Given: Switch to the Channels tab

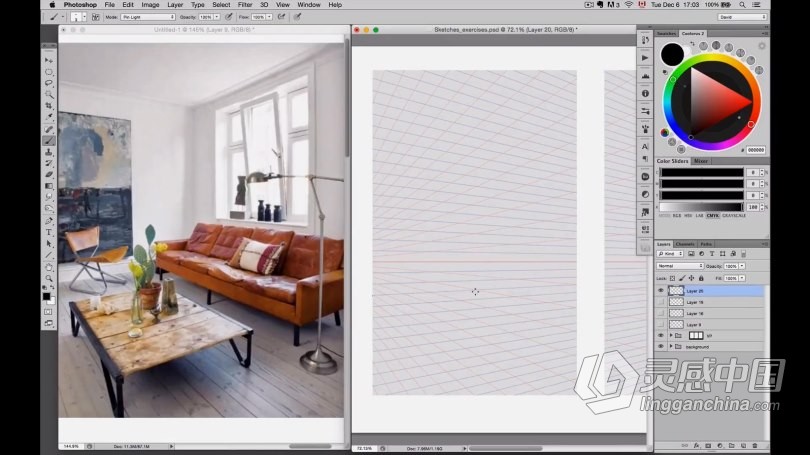Looking at the screenshot, I should coord(685,244).
